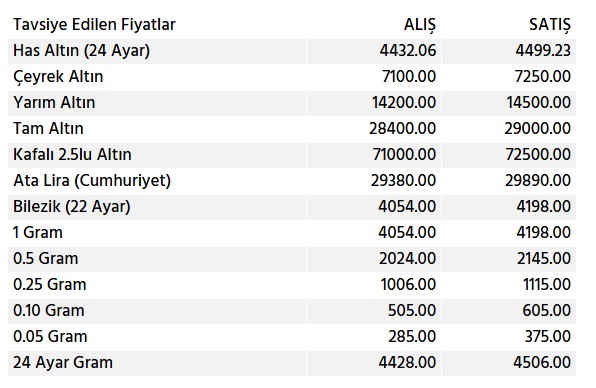Click Ata Lira selling price 29890.00
The width and height of the screenshot is (596, 388).
pyautogui.click(x=537, y=181)
